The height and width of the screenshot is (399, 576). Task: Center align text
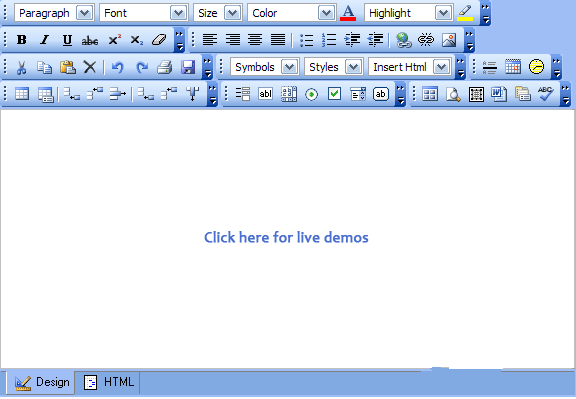click(x=255, y=40)
